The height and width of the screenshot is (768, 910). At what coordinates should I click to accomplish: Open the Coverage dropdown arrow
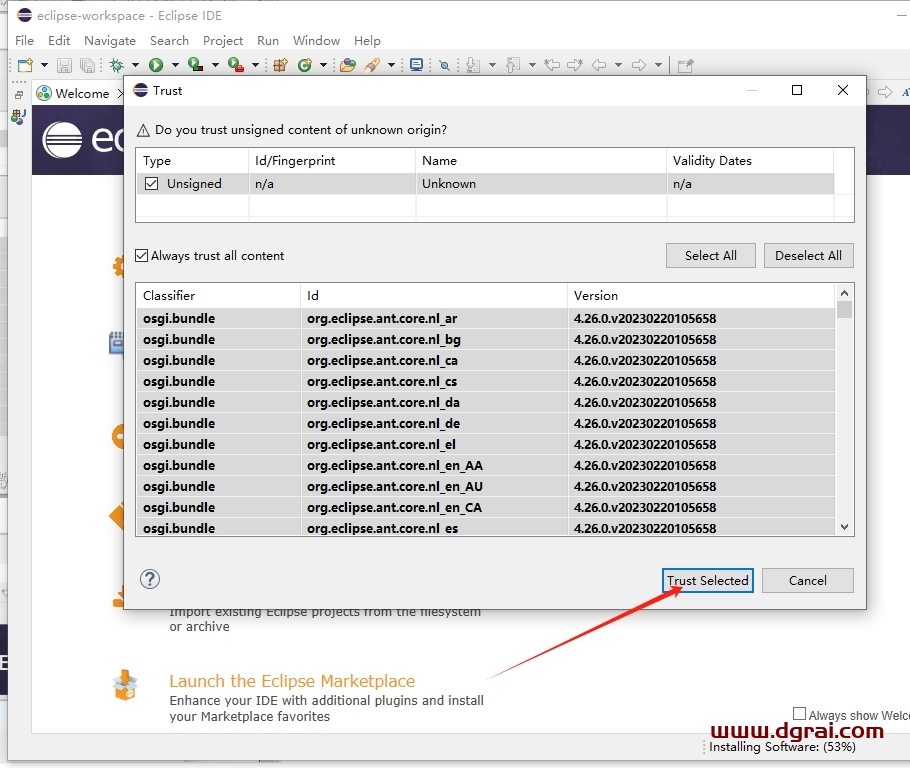pos(215,65)
